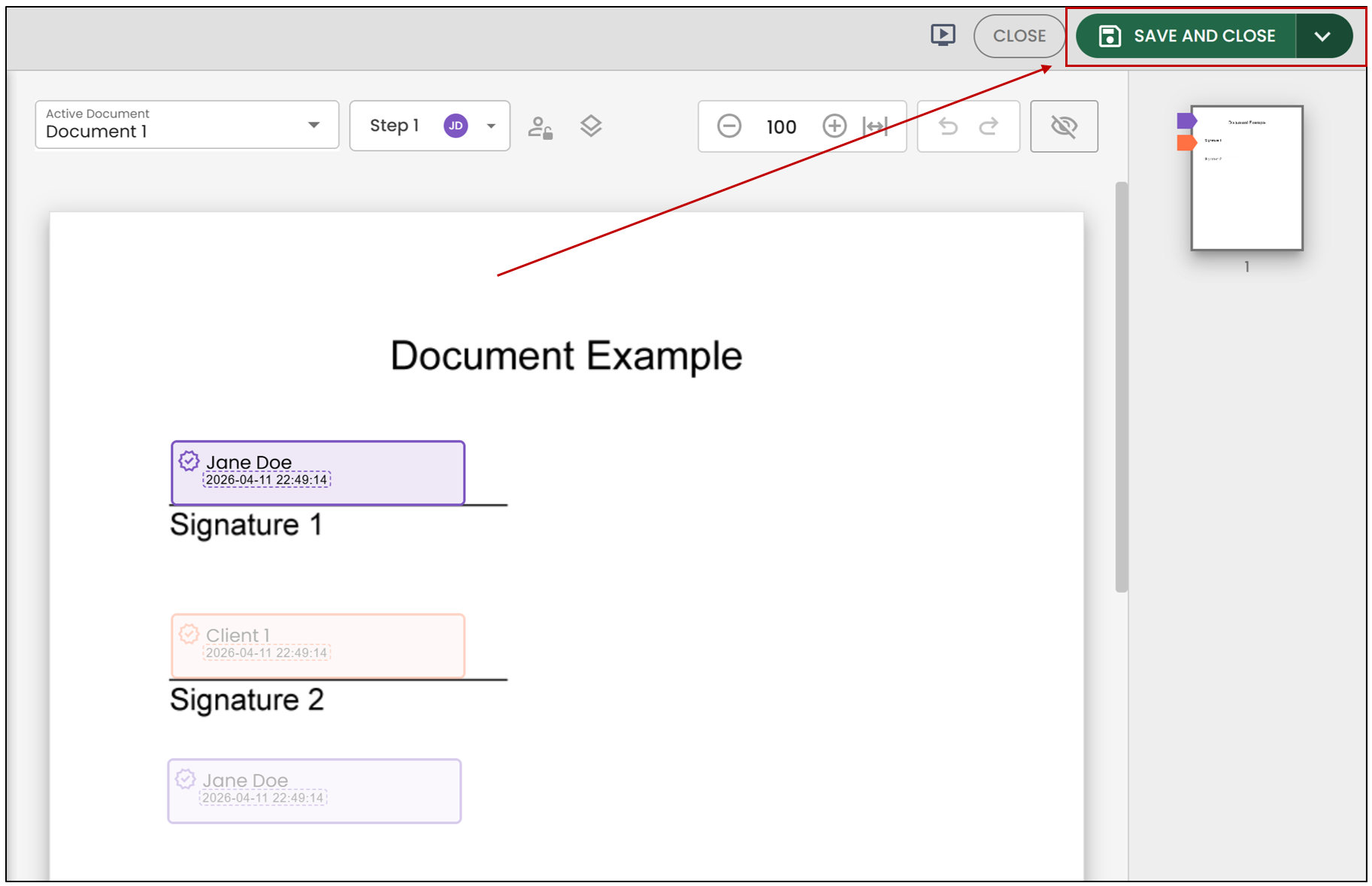The image size is (1372, 886).
Task: Click the undo arrow icon
Action: pos(949,126)
